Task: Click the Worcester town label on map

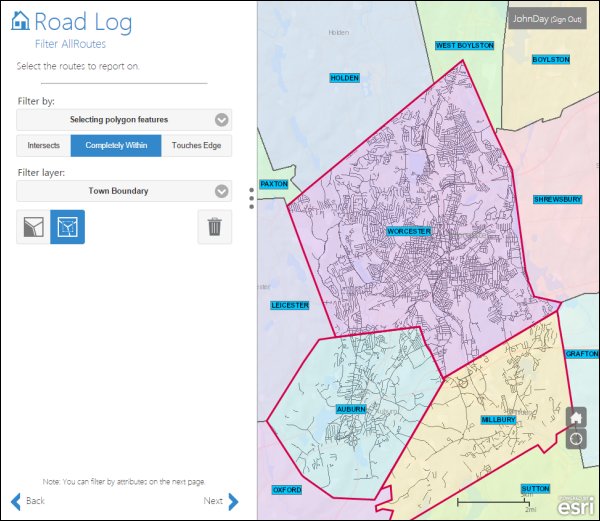Action: 408,231
